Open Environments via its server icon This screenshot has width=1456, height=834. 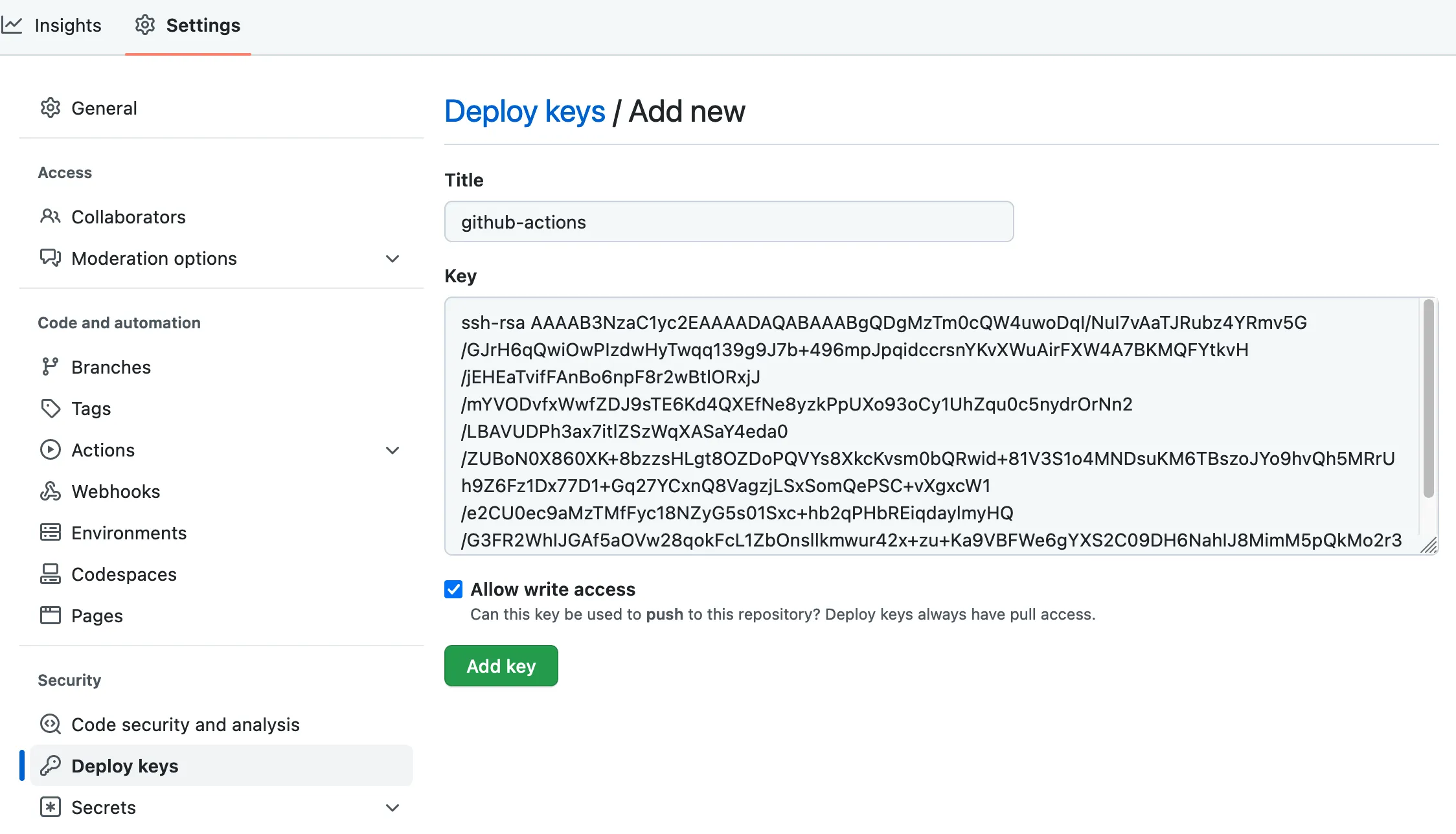point(51,533)
